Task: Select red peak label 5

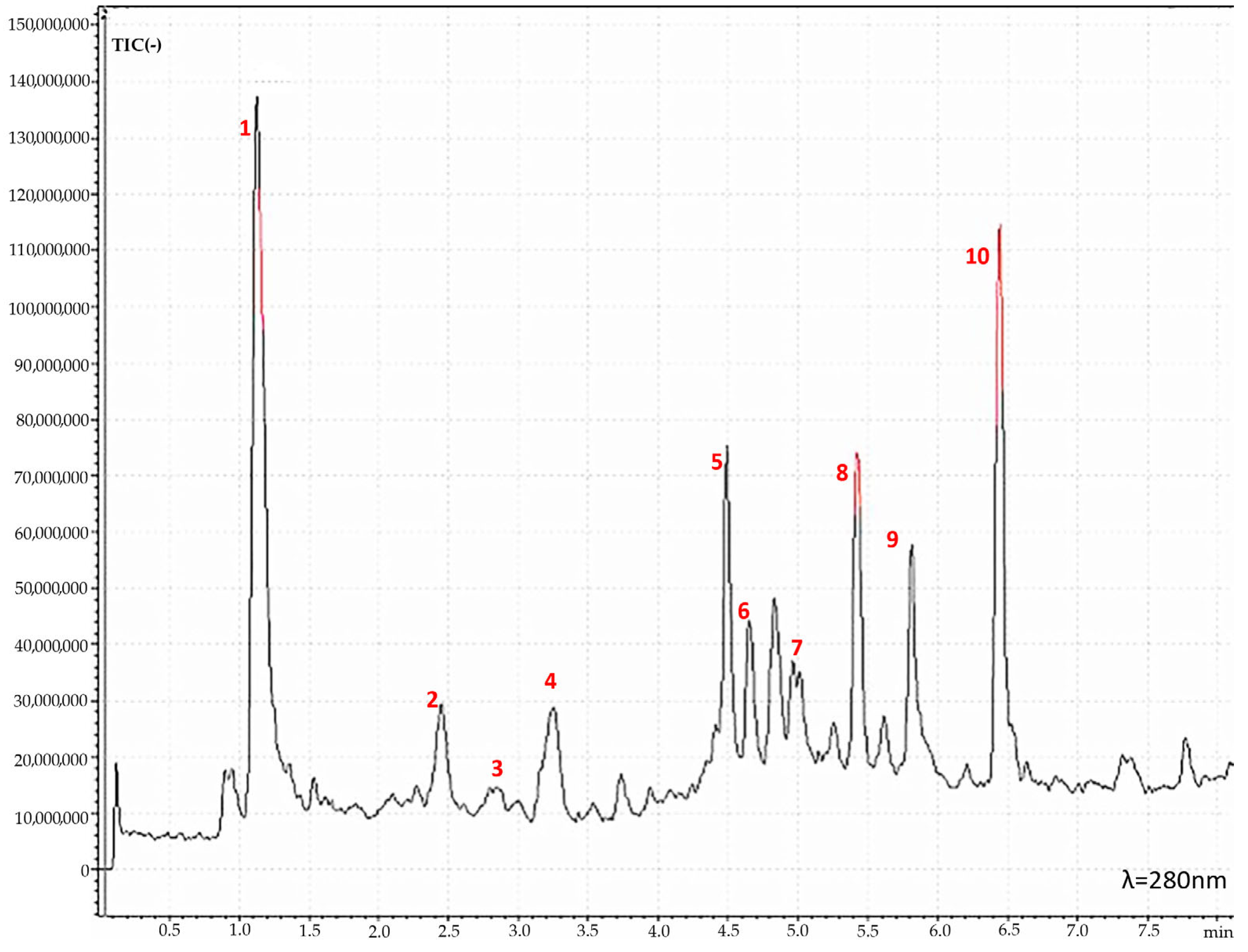Action: tap(716, 462)
